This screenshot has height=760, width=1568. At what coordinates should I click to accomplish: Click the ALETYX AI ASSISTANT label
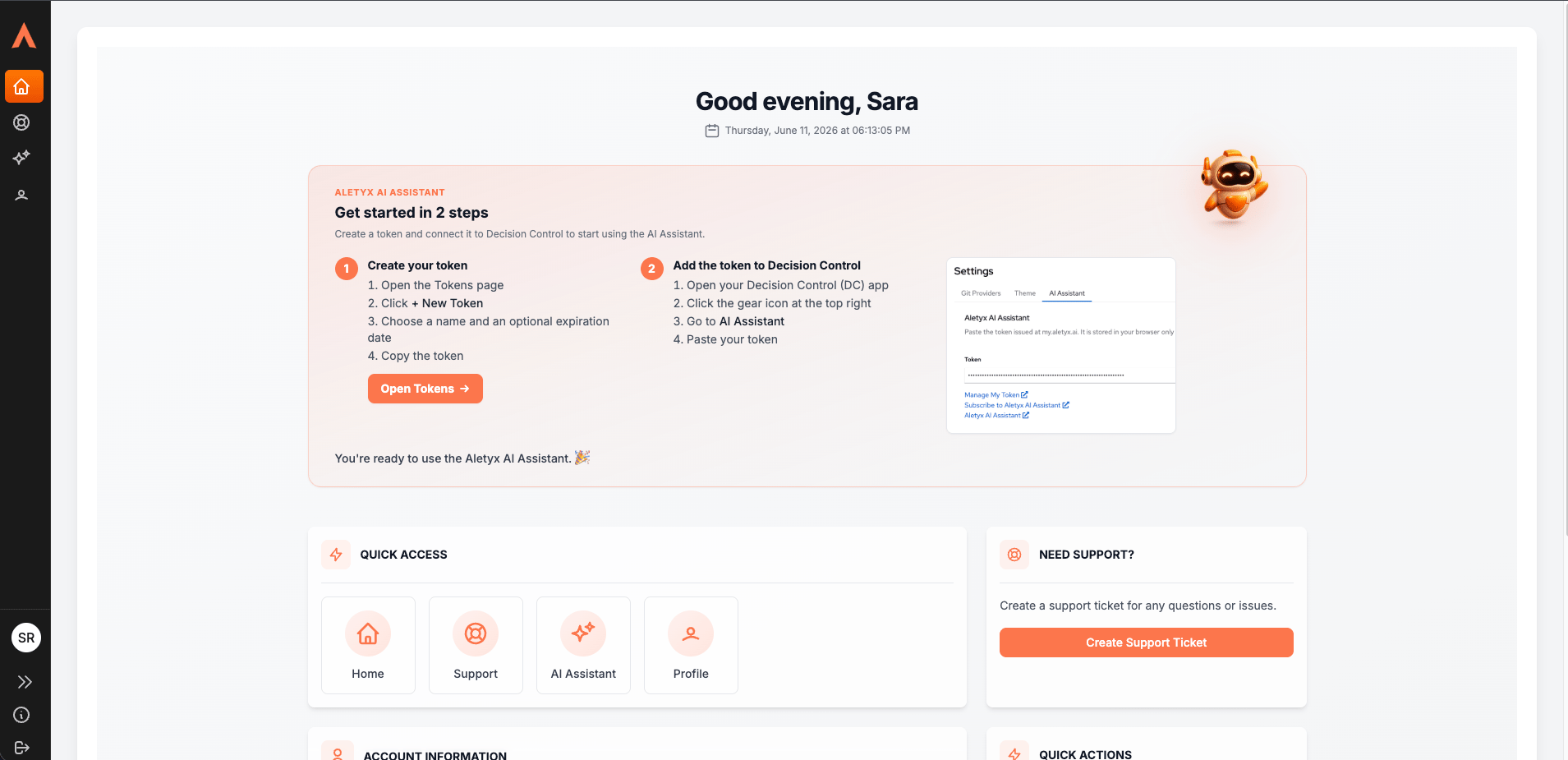pyautogui.click(x=389, y=192)
